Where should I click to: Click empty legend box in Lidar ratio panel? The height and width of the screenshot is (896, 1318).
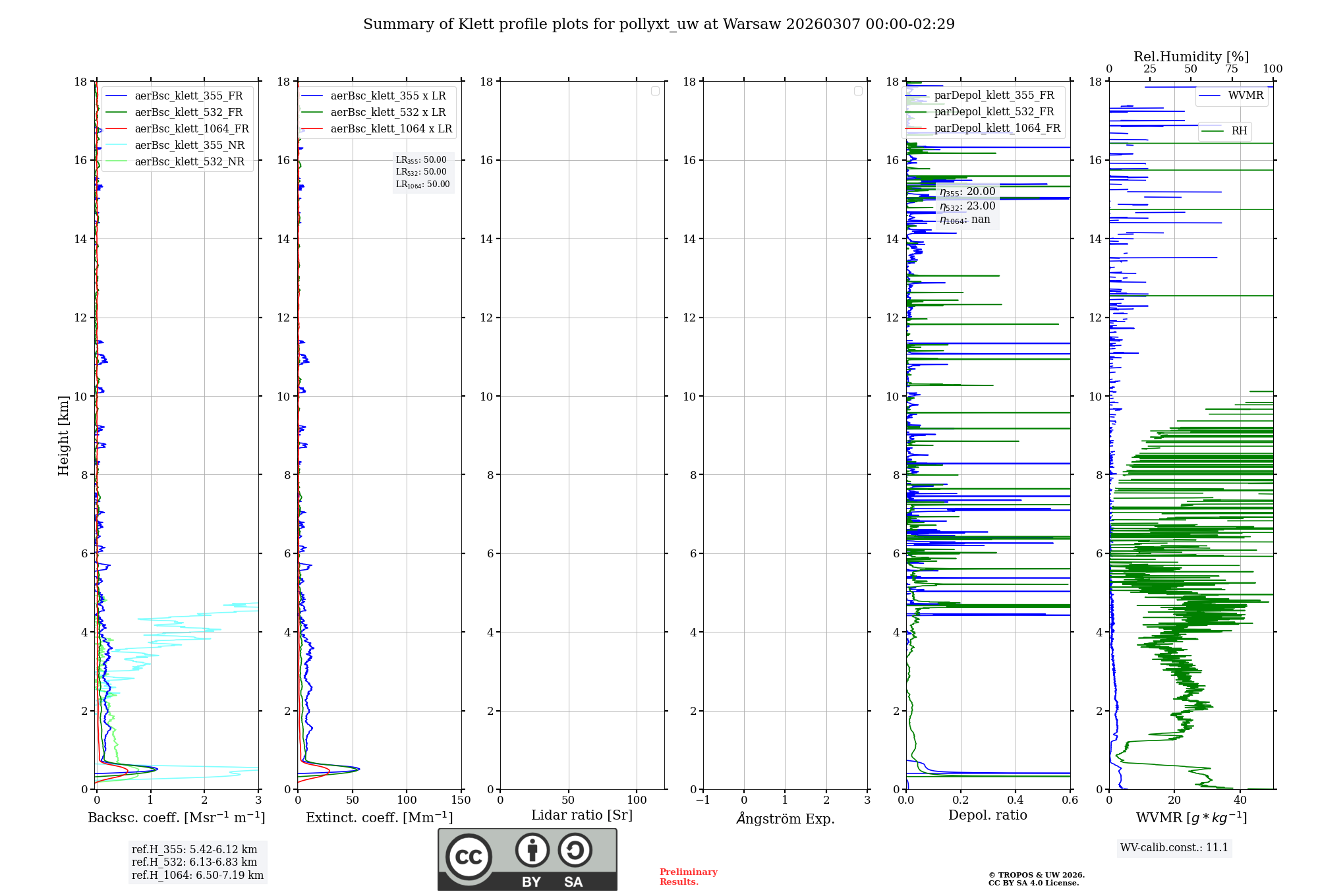click(x=655, y=91)
